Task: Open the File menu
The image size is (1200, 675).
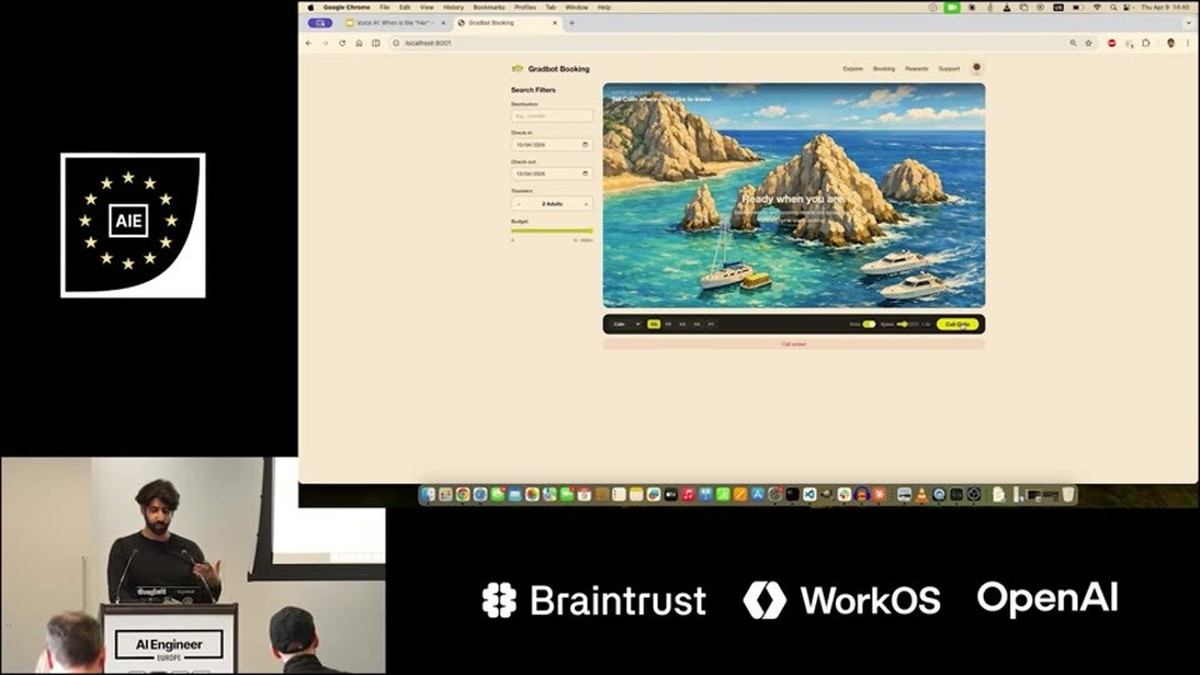Action: pos(385,7)
